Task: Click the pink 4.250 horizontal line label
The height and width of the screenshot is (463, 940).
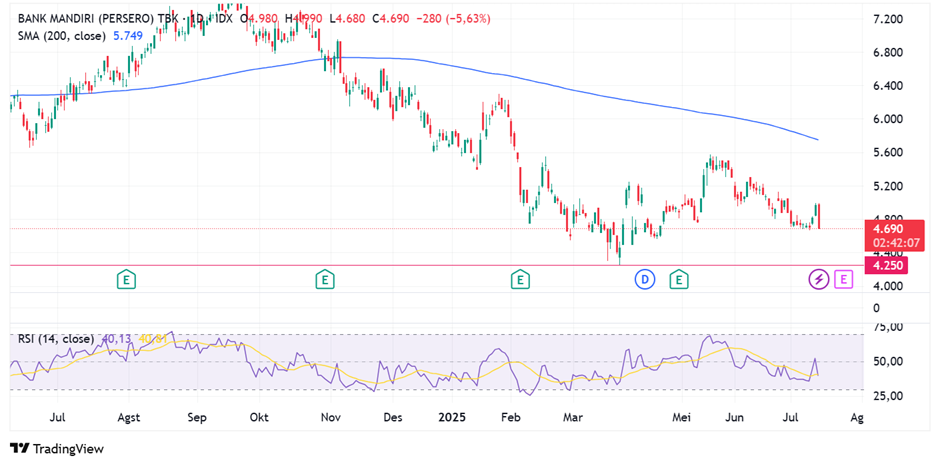Action: click(889, 266)
